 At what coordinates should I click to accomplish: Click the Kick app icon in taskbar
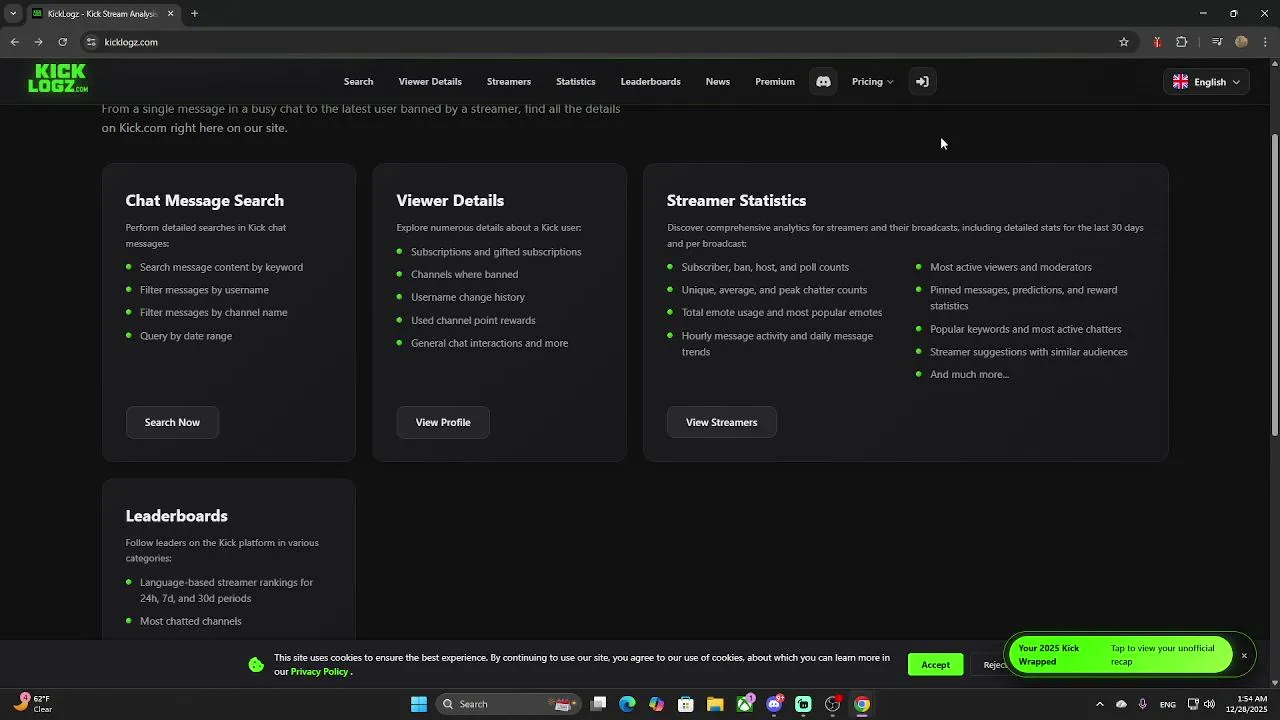[803, 704]
